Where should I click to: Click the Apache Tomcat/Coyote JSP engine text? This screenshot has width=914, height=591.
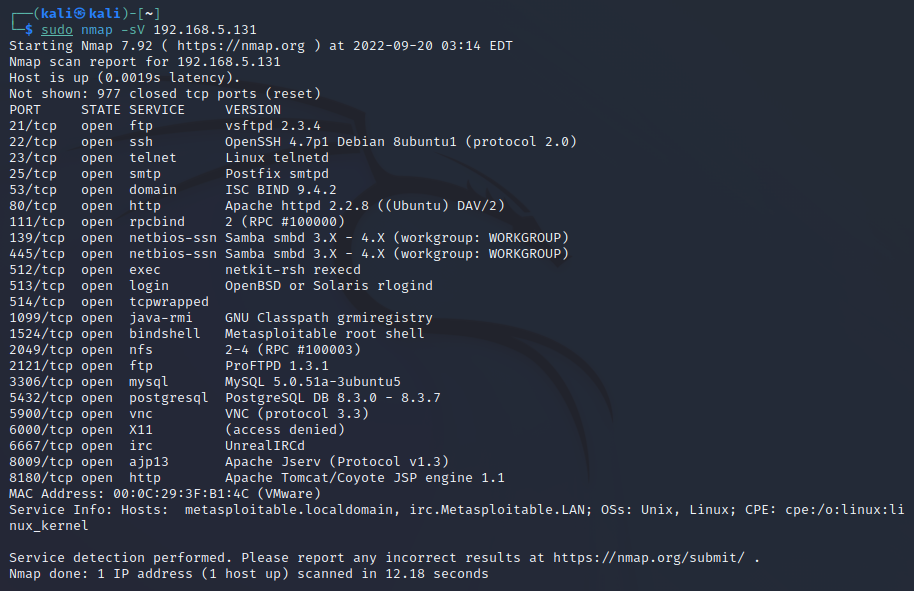(349, 478)
